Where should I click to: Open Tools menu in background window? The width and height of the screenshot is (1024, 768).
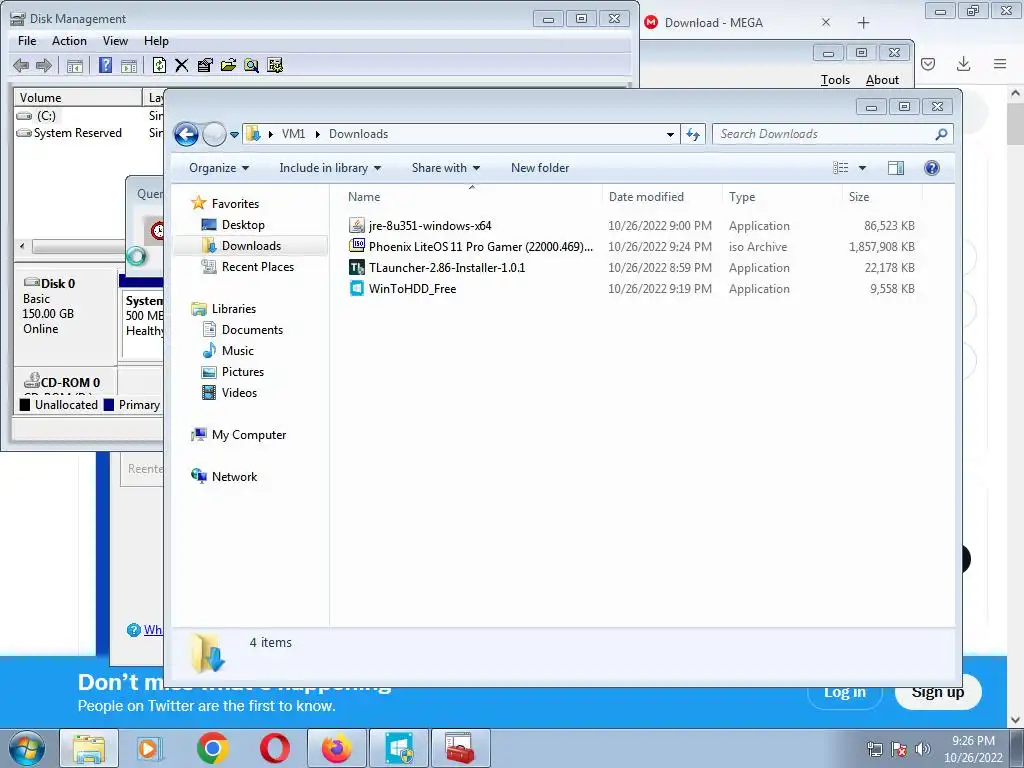click(835, 80)
